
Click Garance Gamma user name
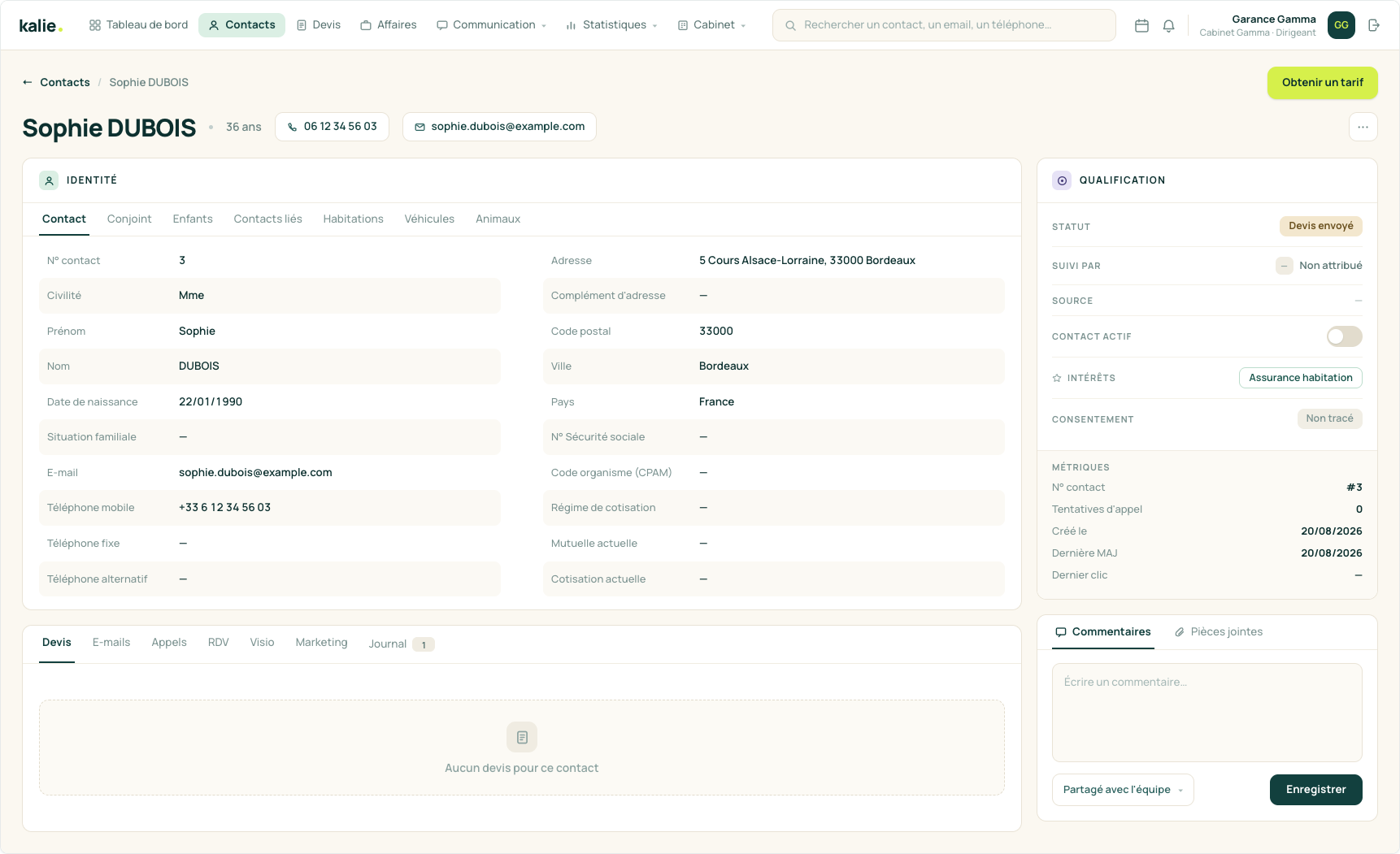point(1274,20)
